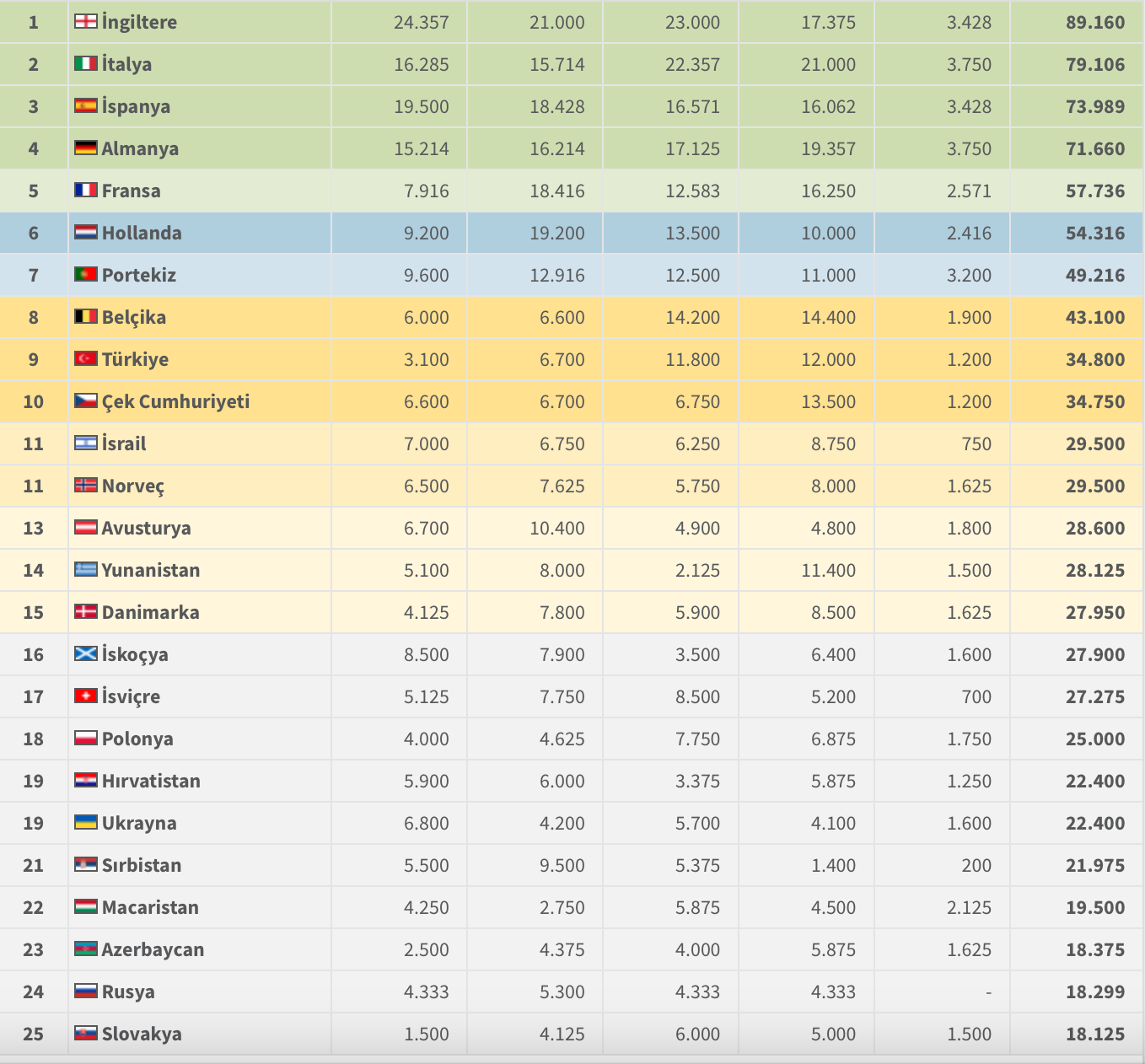1145x1064 pixels.
Task: Click the total score 18.299
Action: [x=1095, y=991]
